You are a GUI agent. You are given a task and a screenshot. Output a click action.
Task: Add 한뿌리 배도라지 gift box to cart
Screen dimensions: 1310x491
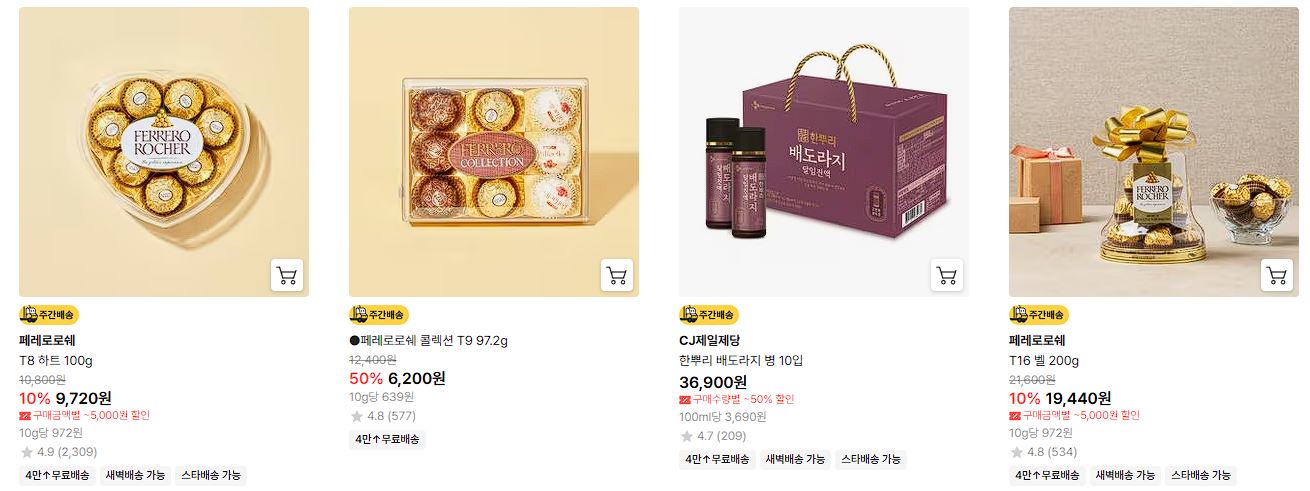click(x=947, y=275)
